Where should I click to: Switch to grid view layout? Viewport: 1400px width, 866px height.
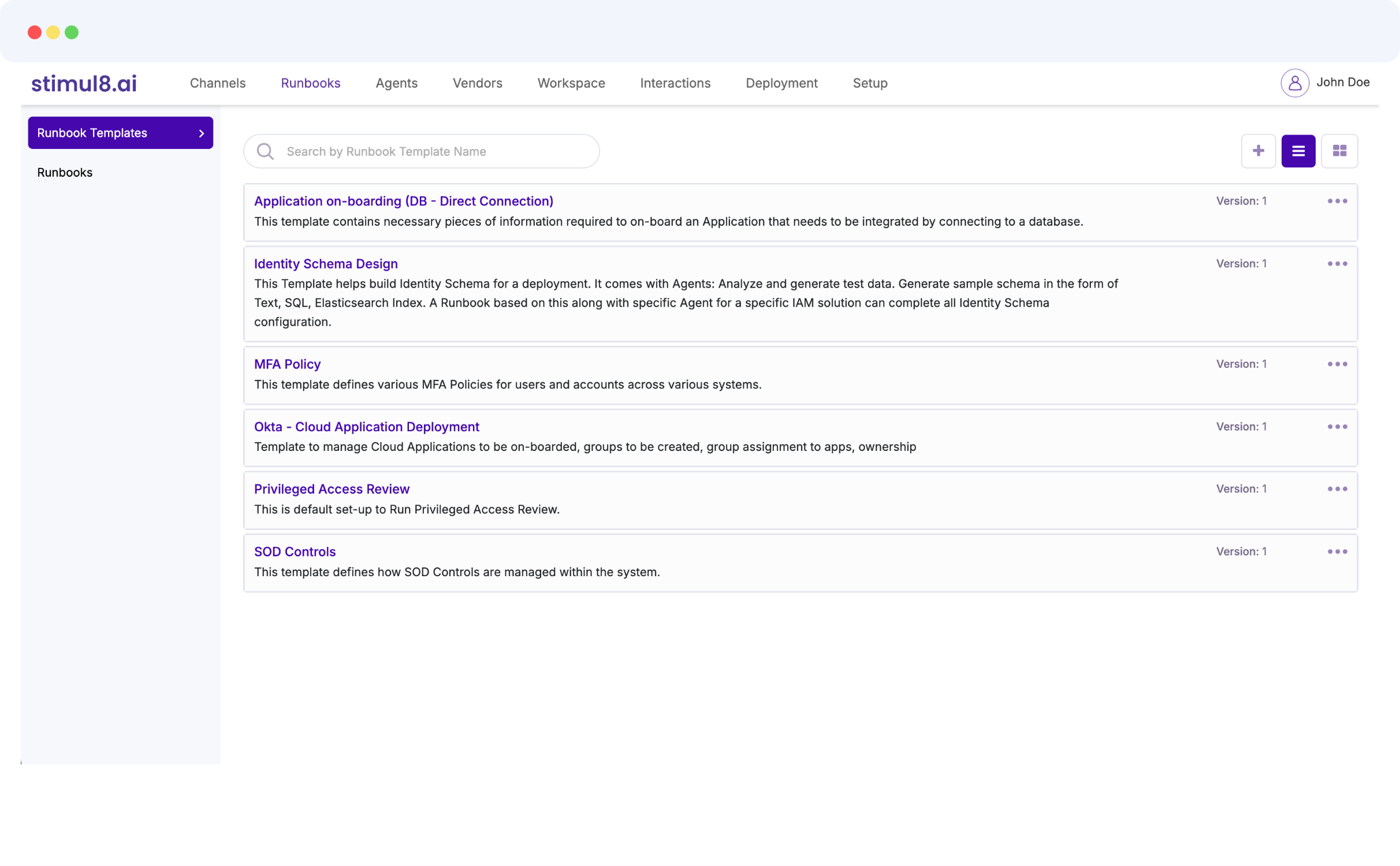pos(1339,151)
